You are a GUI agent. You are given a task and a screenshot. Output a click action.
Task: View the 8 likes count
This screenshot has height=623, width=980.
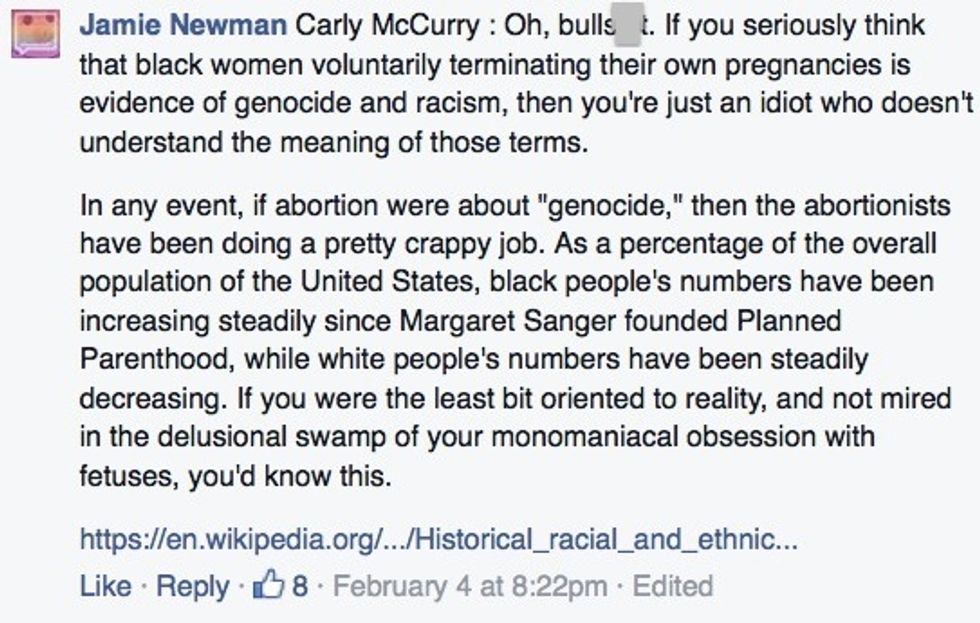click(x=299, y=585)
